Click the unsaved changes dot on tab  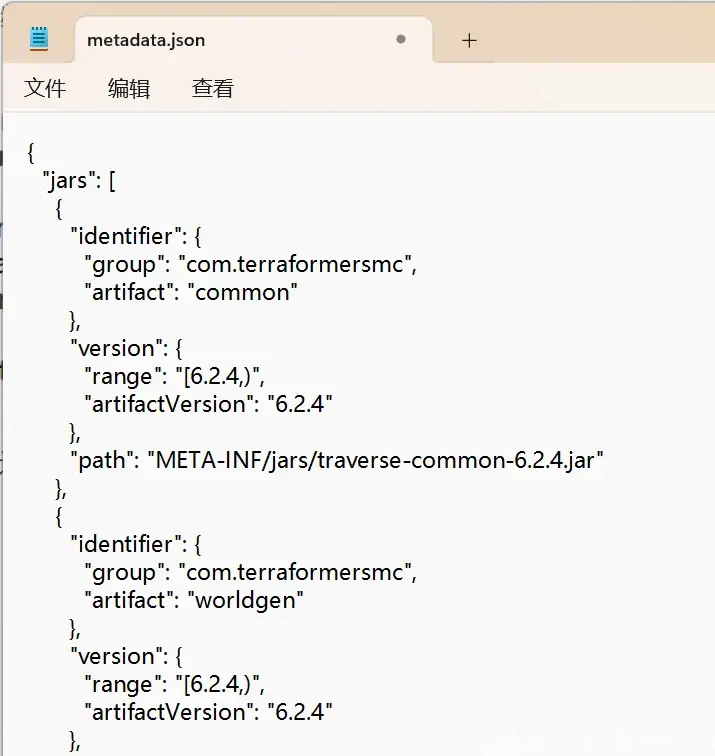(401, 40)
